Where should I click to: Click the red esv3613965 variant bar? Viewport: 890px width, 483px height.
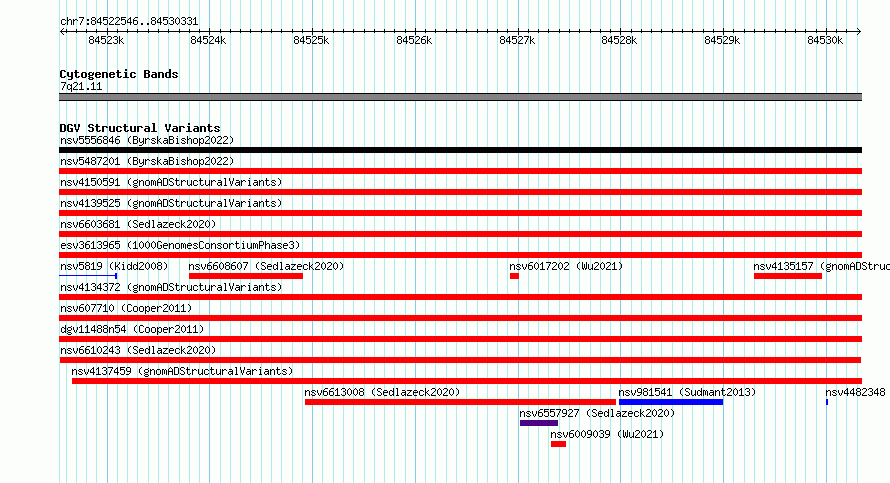pyautogui.click(x=460, y=255)
